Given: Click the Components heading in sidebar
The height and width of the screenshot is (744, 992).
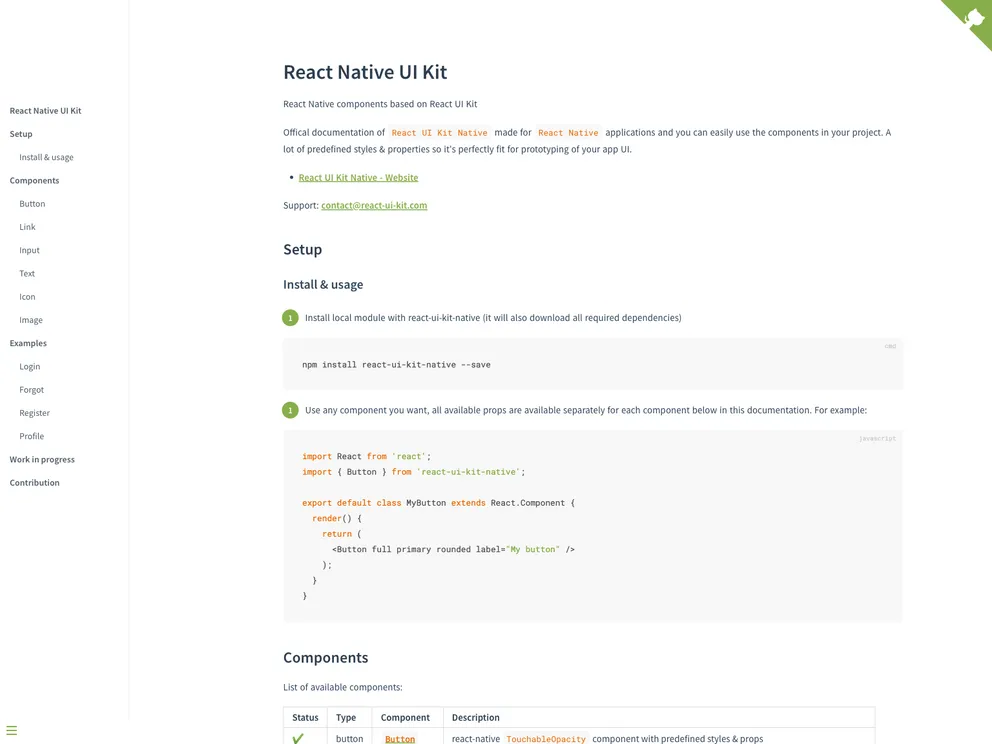Looking at the screenshot, I should [x=34, y=181].
